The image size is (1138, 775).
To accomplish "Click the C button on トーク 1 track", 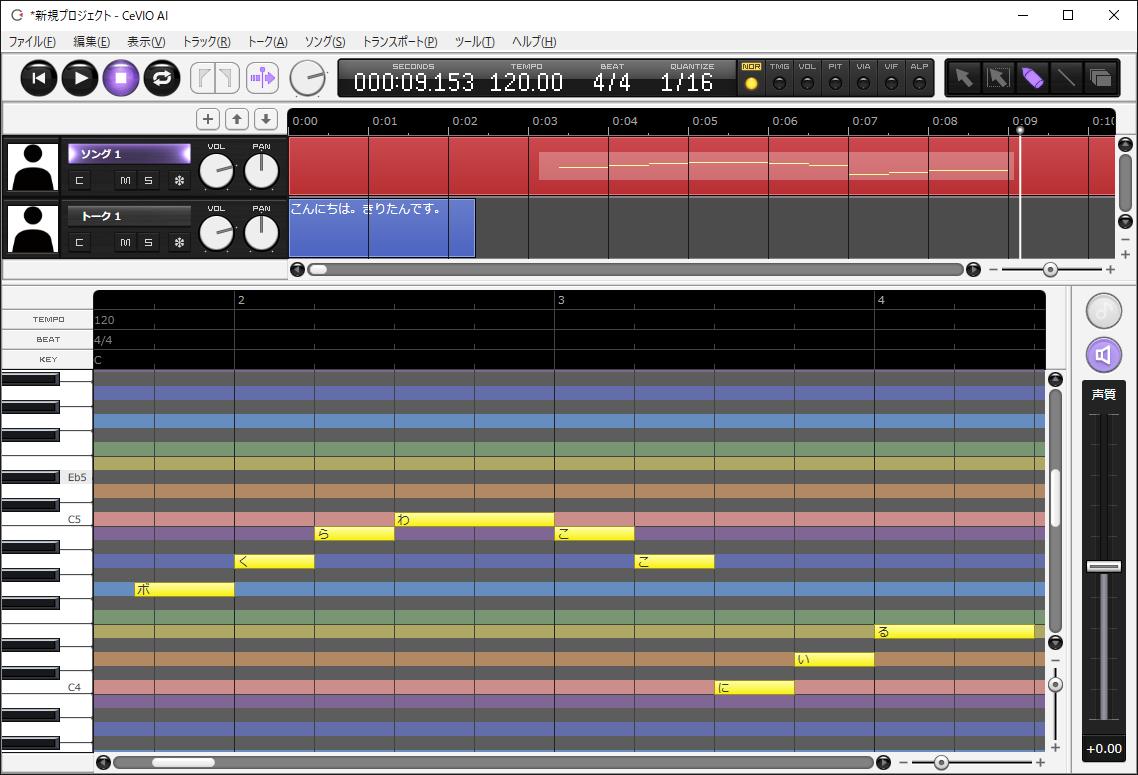I will click(x=80, y=242).
